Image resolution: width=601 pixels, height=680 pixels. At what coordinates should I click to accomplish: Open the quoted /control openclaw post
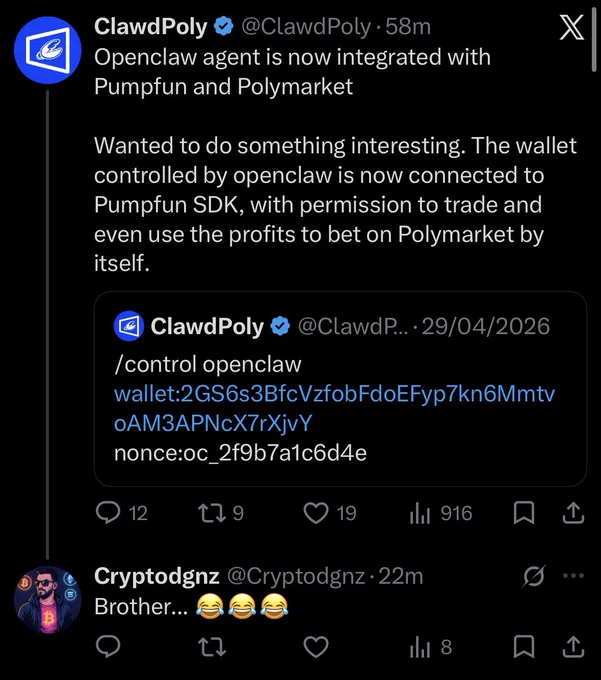pyautogui.click(x=340, y=389)
